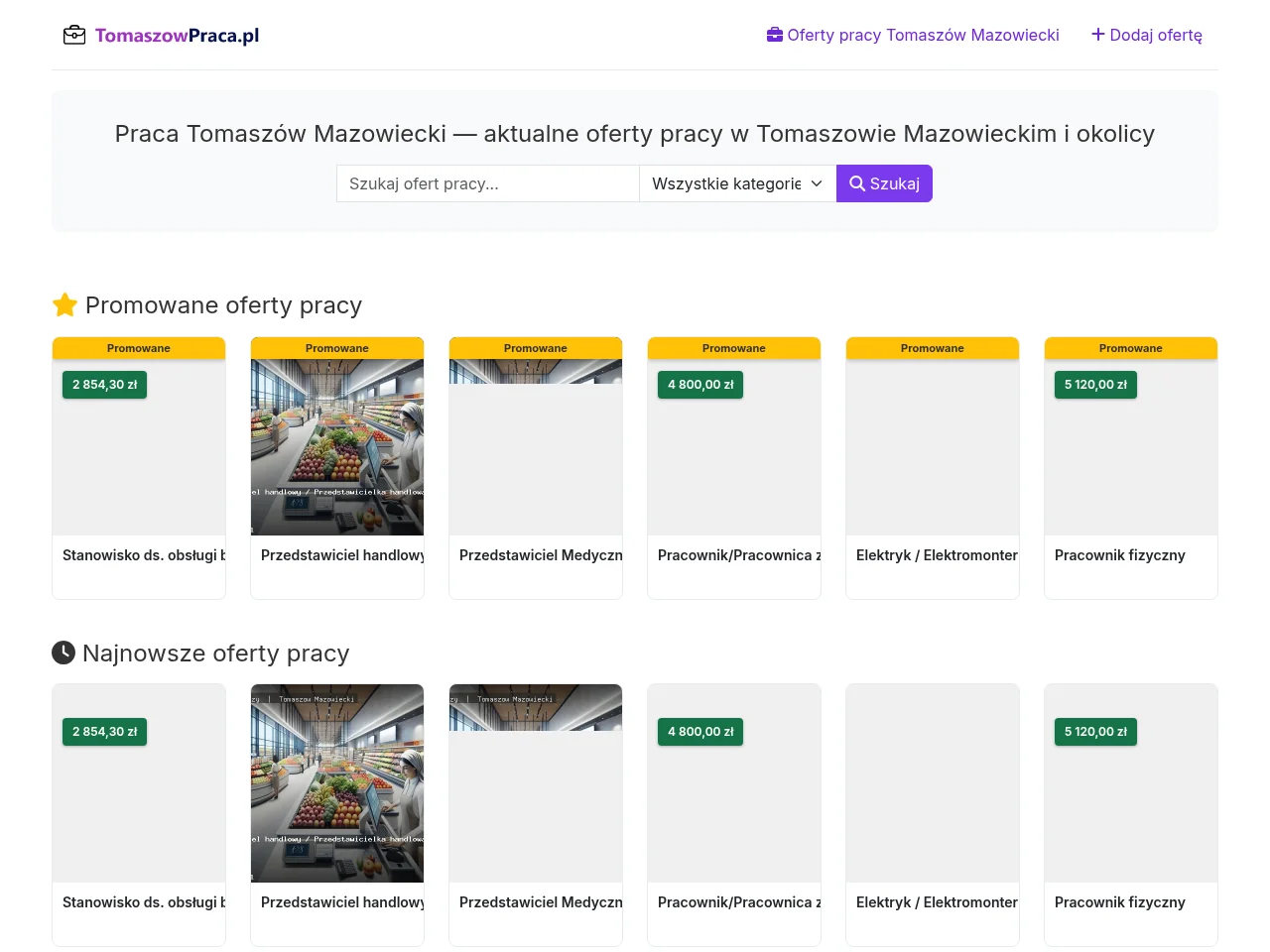Click the star icon beside Promowane oferty pracy
Screen dimensions: 1270x952
click(64, 304)
